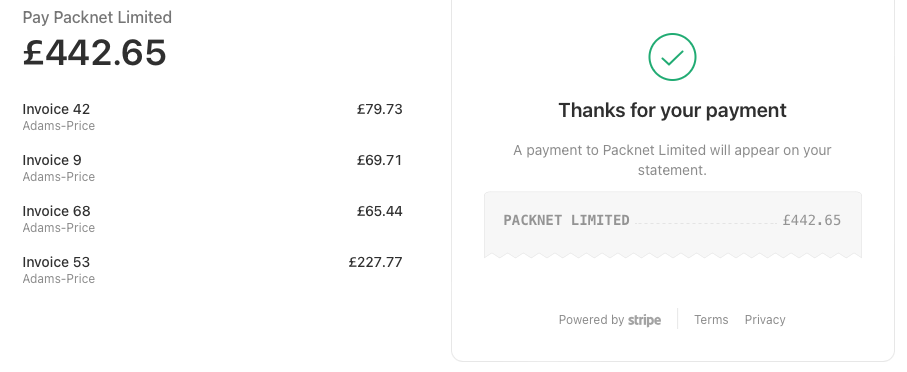Click the Pay Packnet Limited label
The image size is (907, 372).
point(97,18)
